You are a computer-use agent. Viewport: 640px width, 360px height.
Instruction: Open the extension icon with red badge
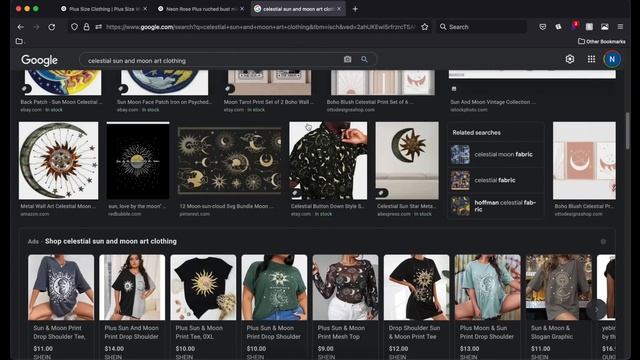pos(574,26)
